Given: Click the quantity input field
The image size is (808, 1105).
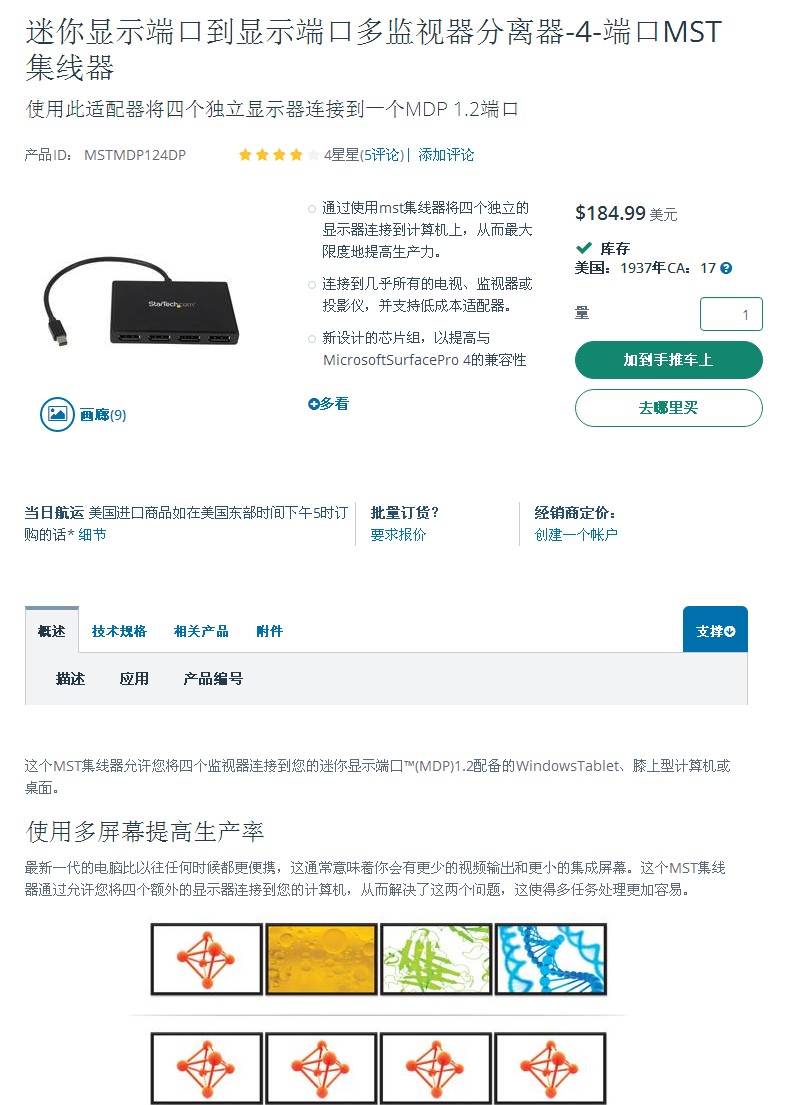Looking at the screenshot, I should click(731, 314).
